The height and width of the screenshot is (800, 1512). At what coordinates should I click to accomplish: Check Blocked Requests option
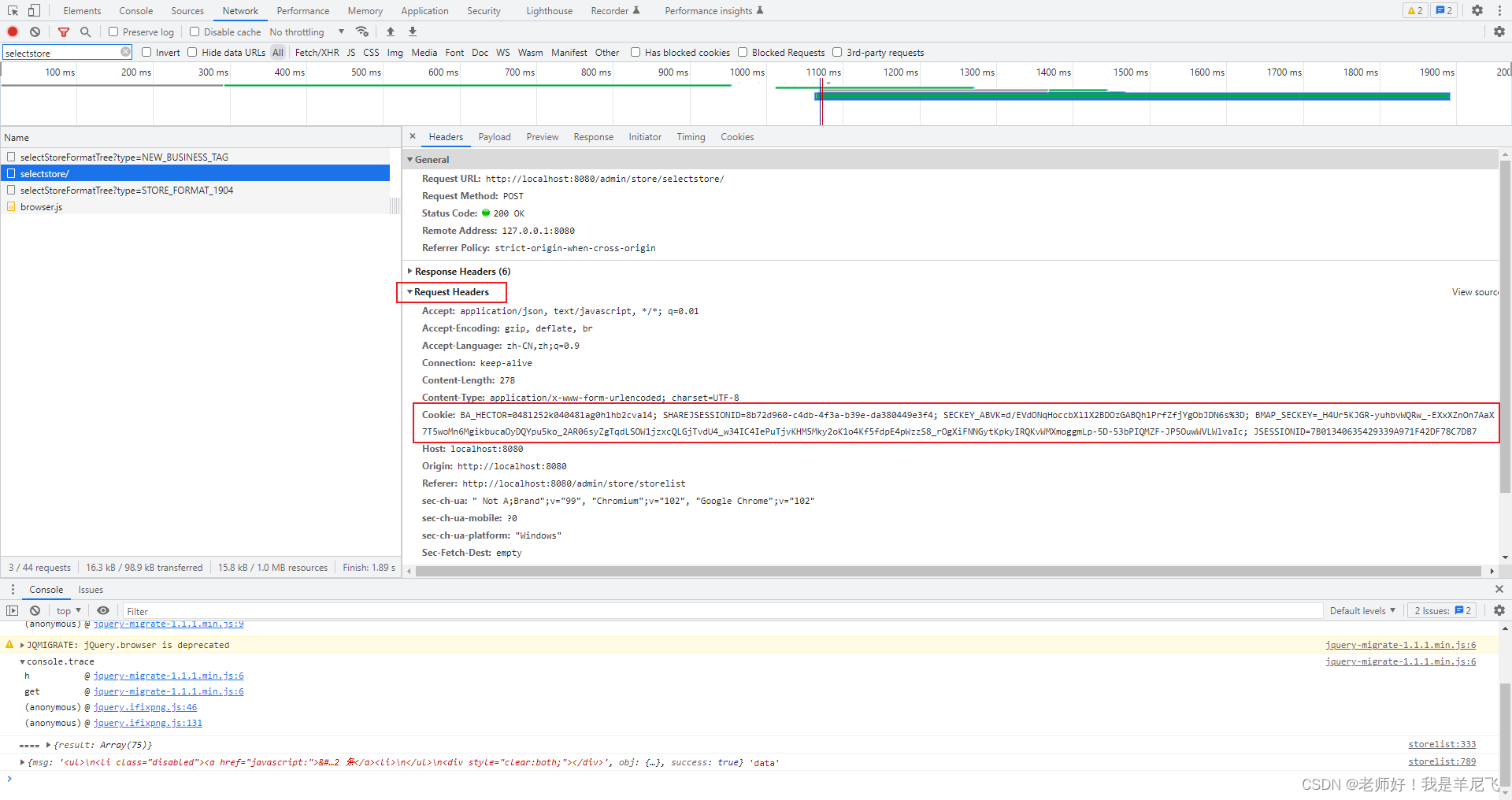tap(743, 53)
